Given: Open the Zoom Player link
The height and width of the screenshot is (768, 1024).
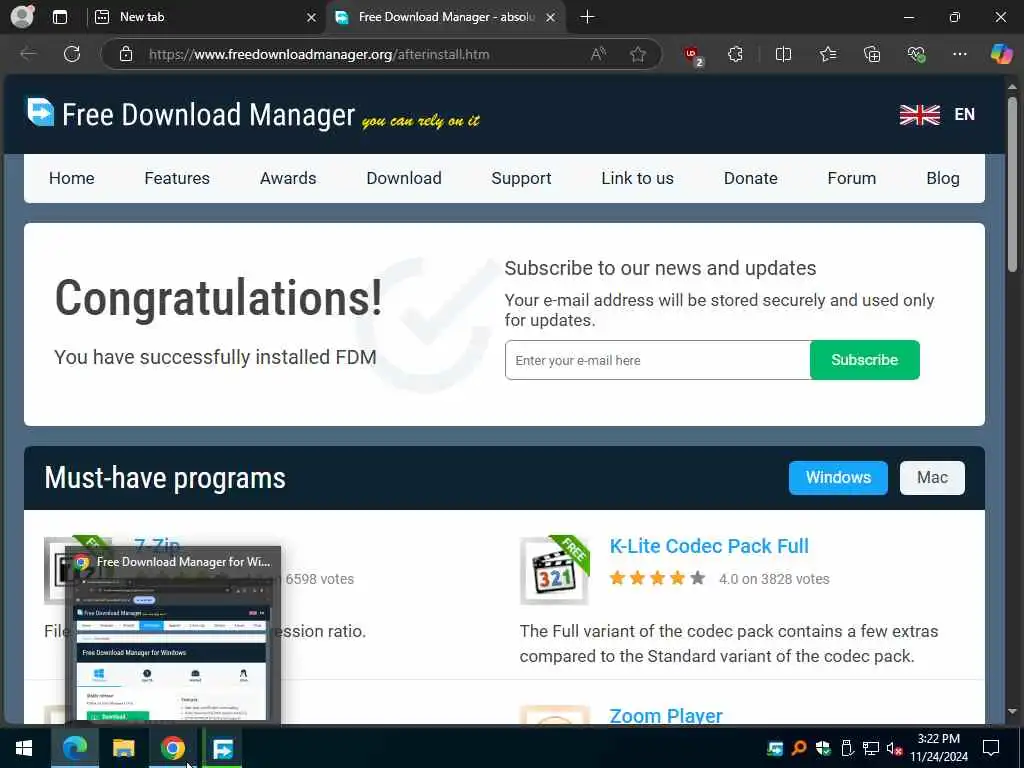Looking at the screenshot, I should tap(665, 716).
